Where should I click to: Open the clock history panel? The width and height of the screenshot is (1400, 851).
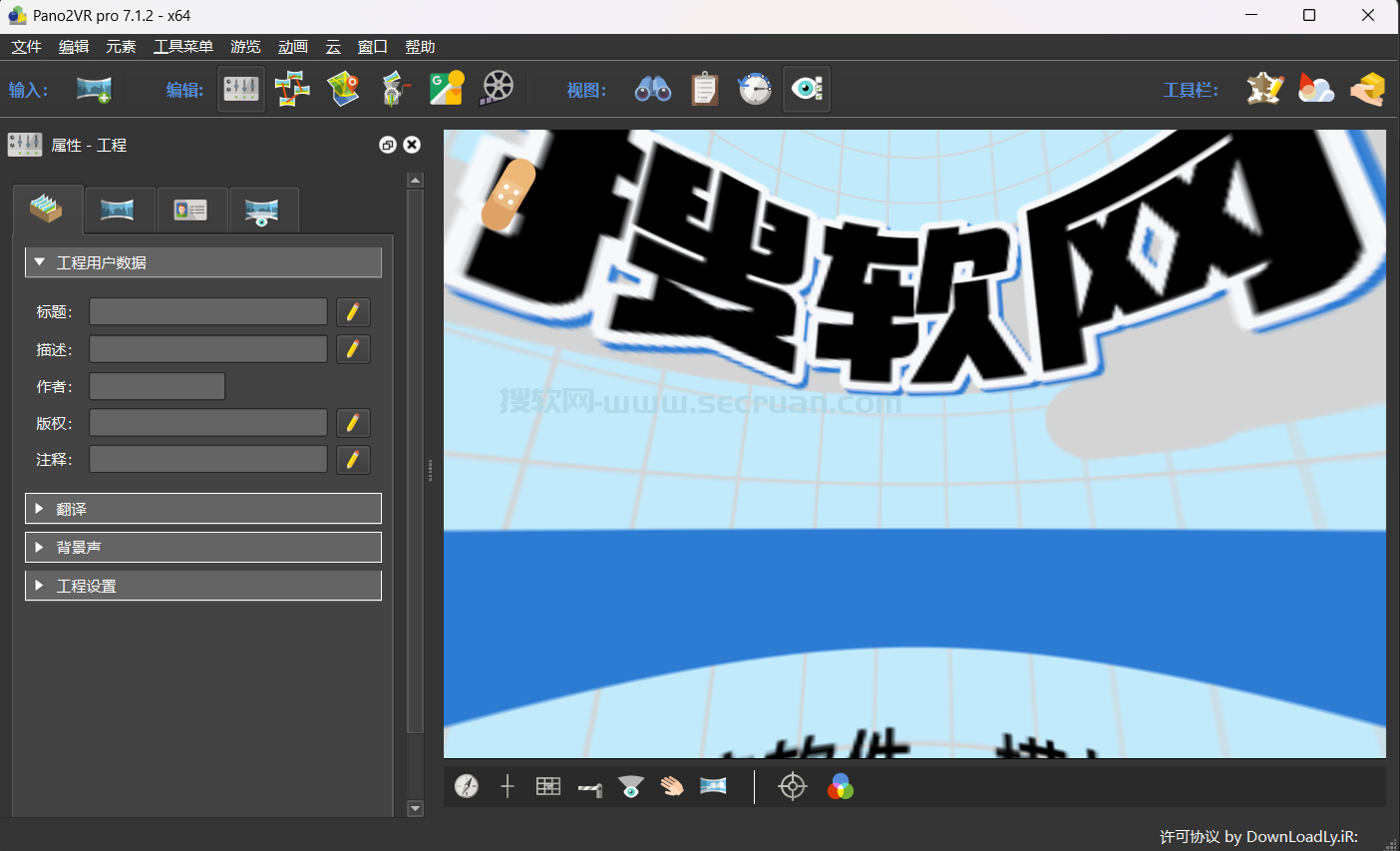[x=755, y=90]
